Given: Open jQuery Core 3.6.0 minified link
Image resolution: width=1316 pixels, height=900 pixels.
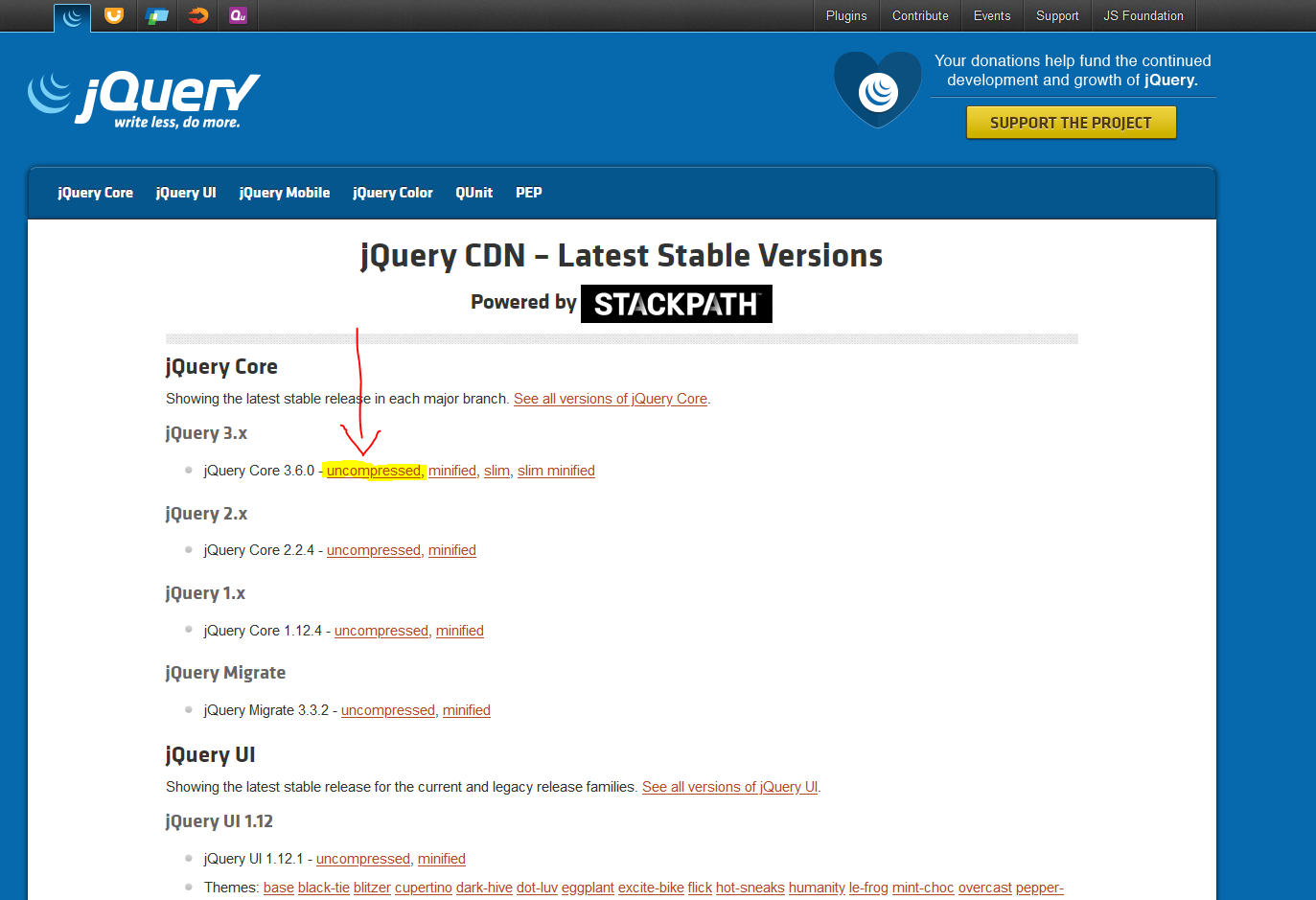Looking at the screenshot, I should pyautogui.click(x=452, y=471).
